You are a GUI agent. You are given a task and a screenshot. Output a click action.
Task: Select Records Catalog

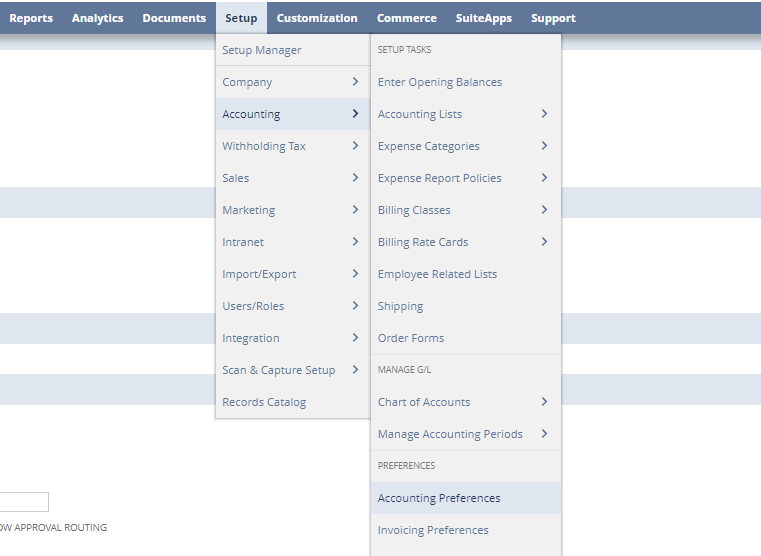293,402
